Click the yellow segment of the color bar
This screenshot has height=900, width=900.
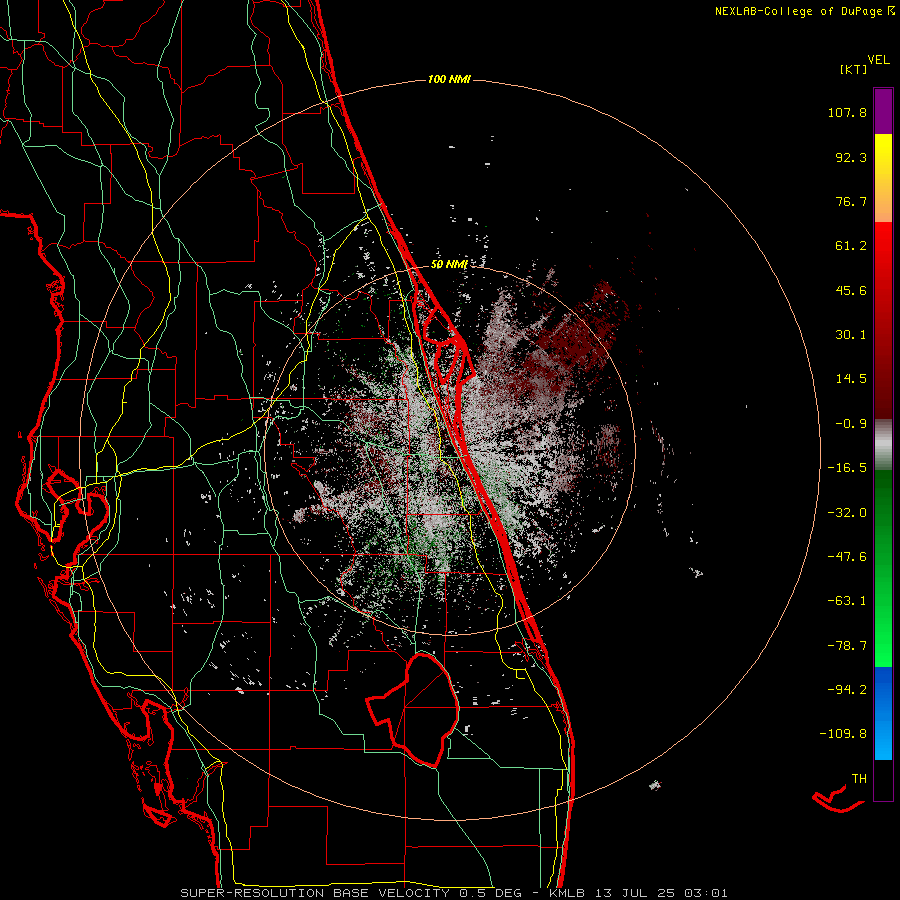click(x=883, y=178)
